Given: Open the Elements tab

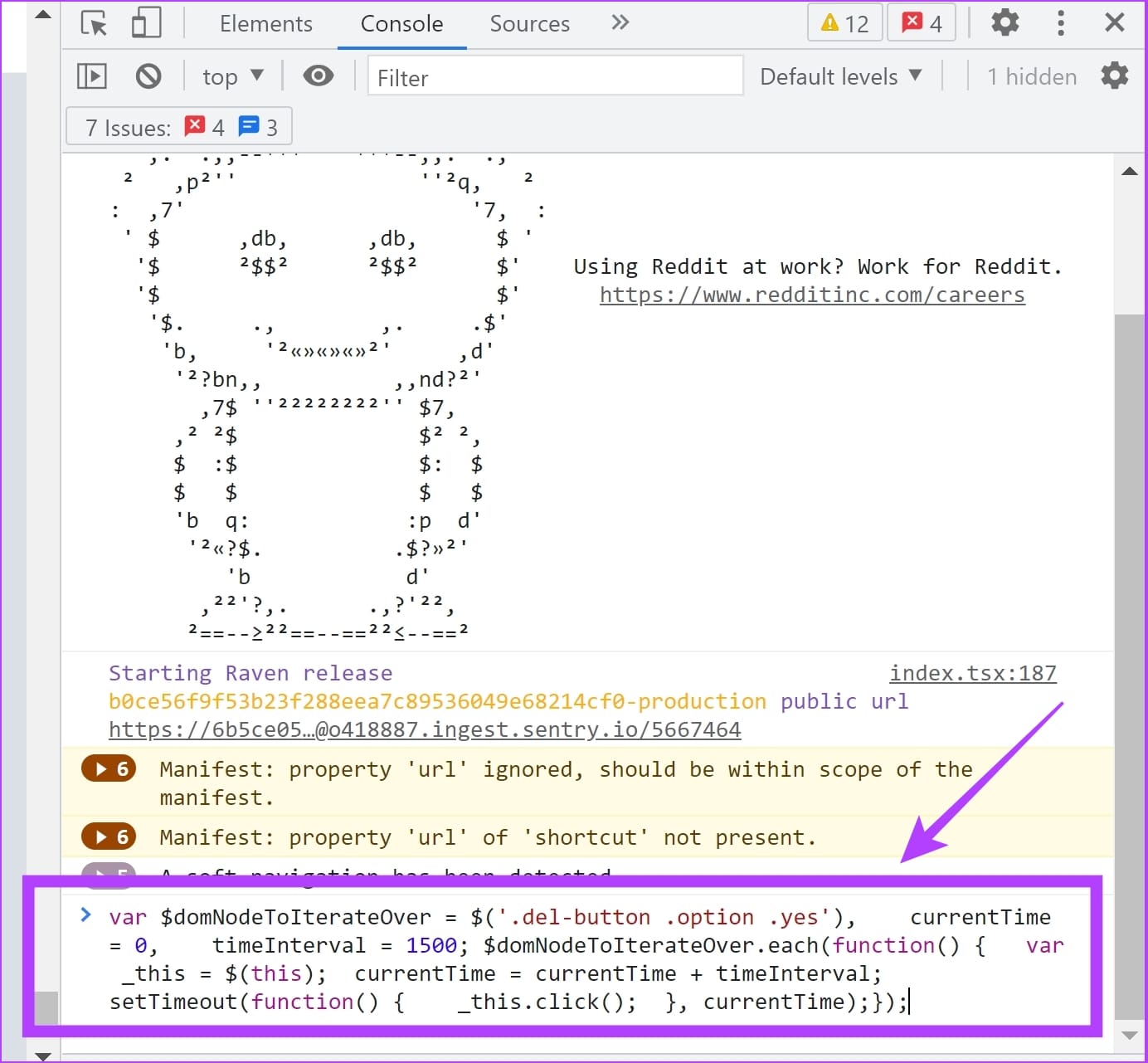Looking at the screenshot, I should [x=266, y=24].
